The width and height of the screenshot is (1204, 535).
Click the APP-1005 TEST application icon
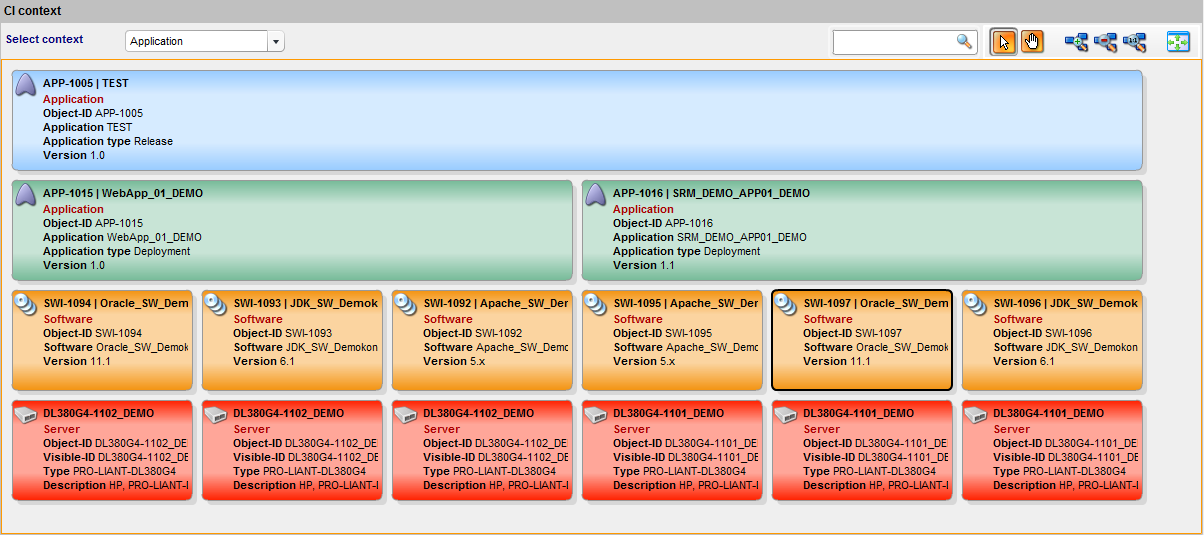click(27, 86)
